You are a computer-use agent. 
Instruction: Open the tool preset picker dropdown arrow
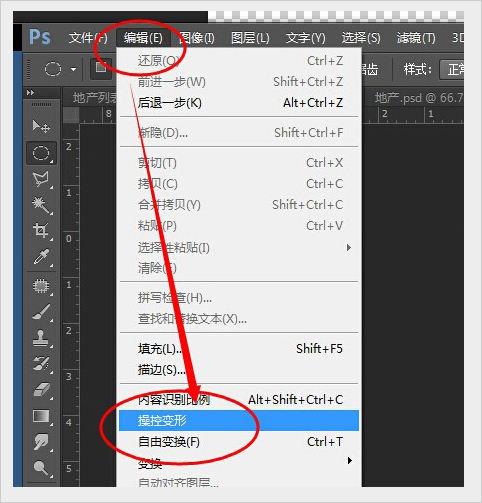pos(73,69)
